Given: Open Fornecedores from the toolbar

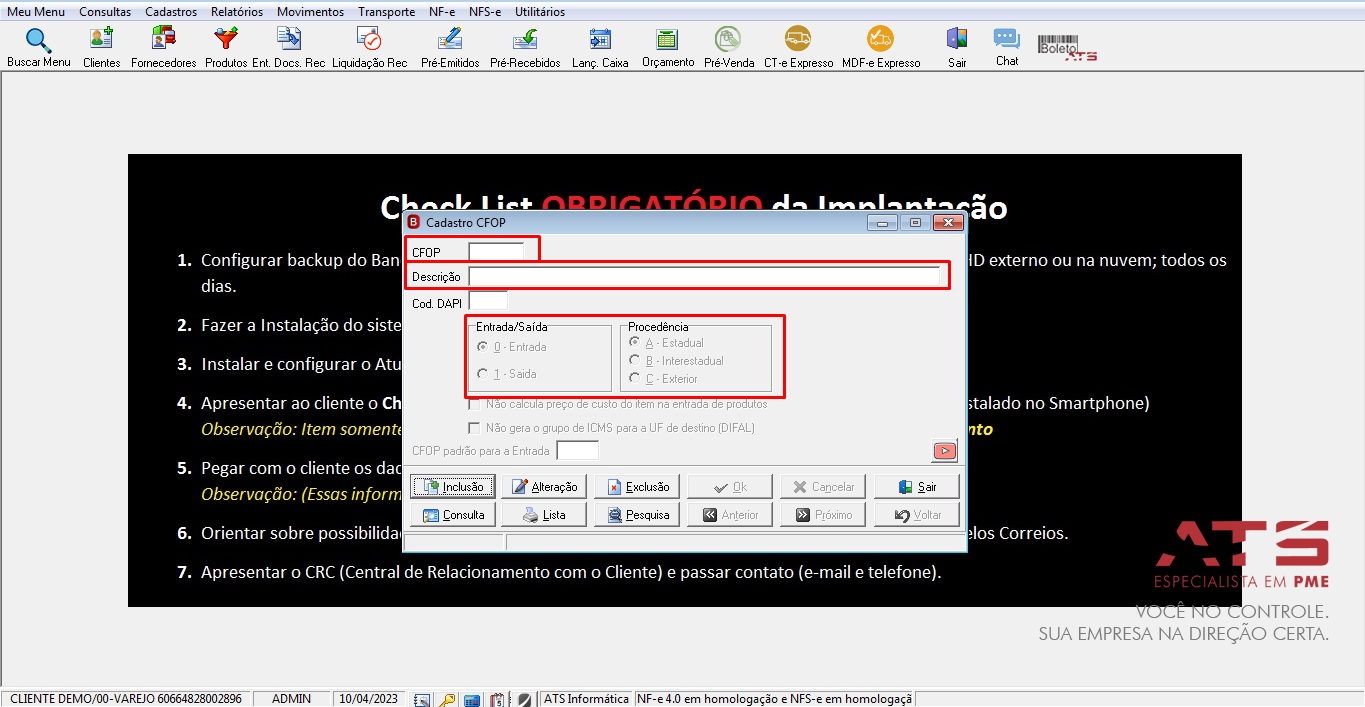Looking at the screenshot, I should pyautogui.click(x=163, y=47).
